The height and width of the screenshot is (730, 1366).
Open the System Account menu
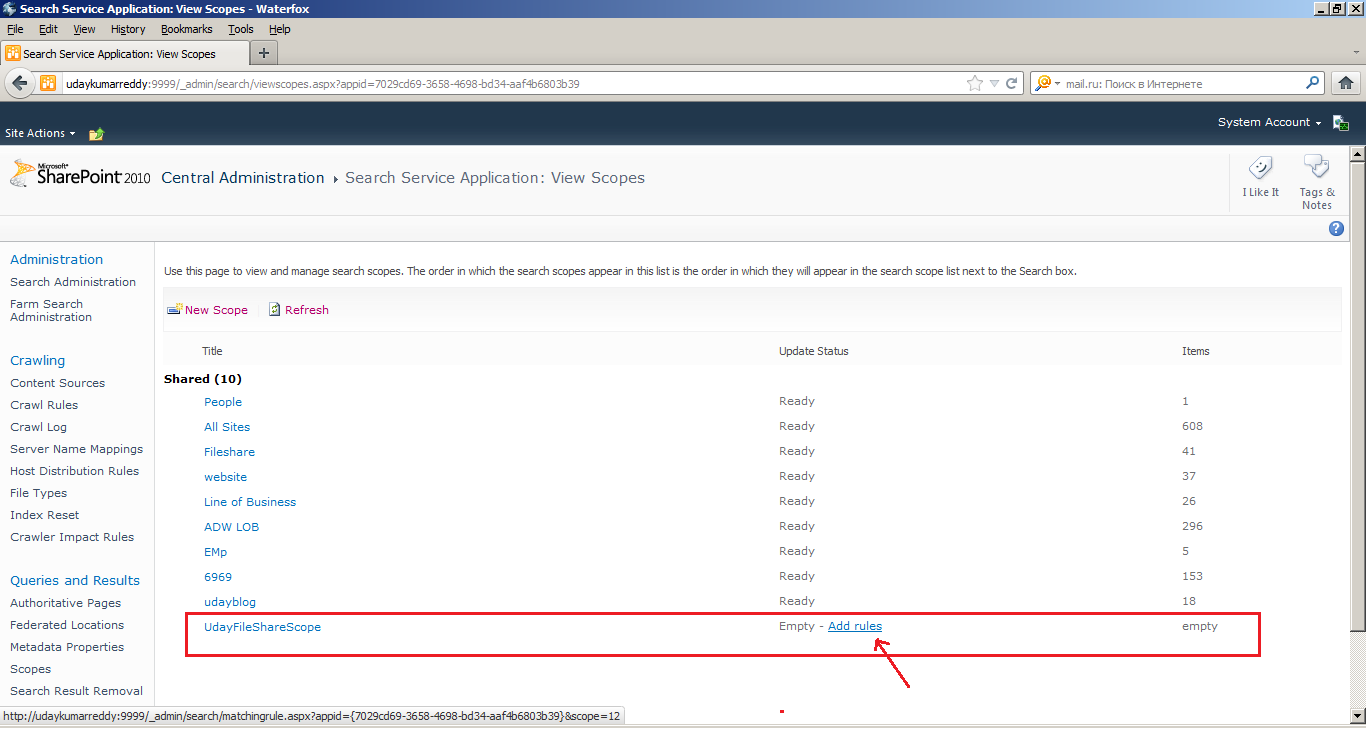[x=1269, y=122]
